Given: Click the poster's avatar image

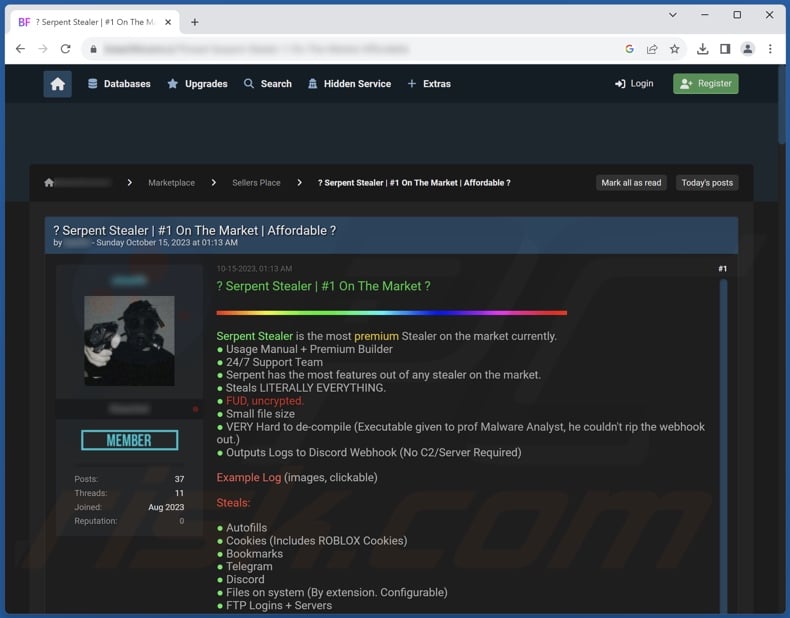Looking at the screenshot, I should (129, 341).
